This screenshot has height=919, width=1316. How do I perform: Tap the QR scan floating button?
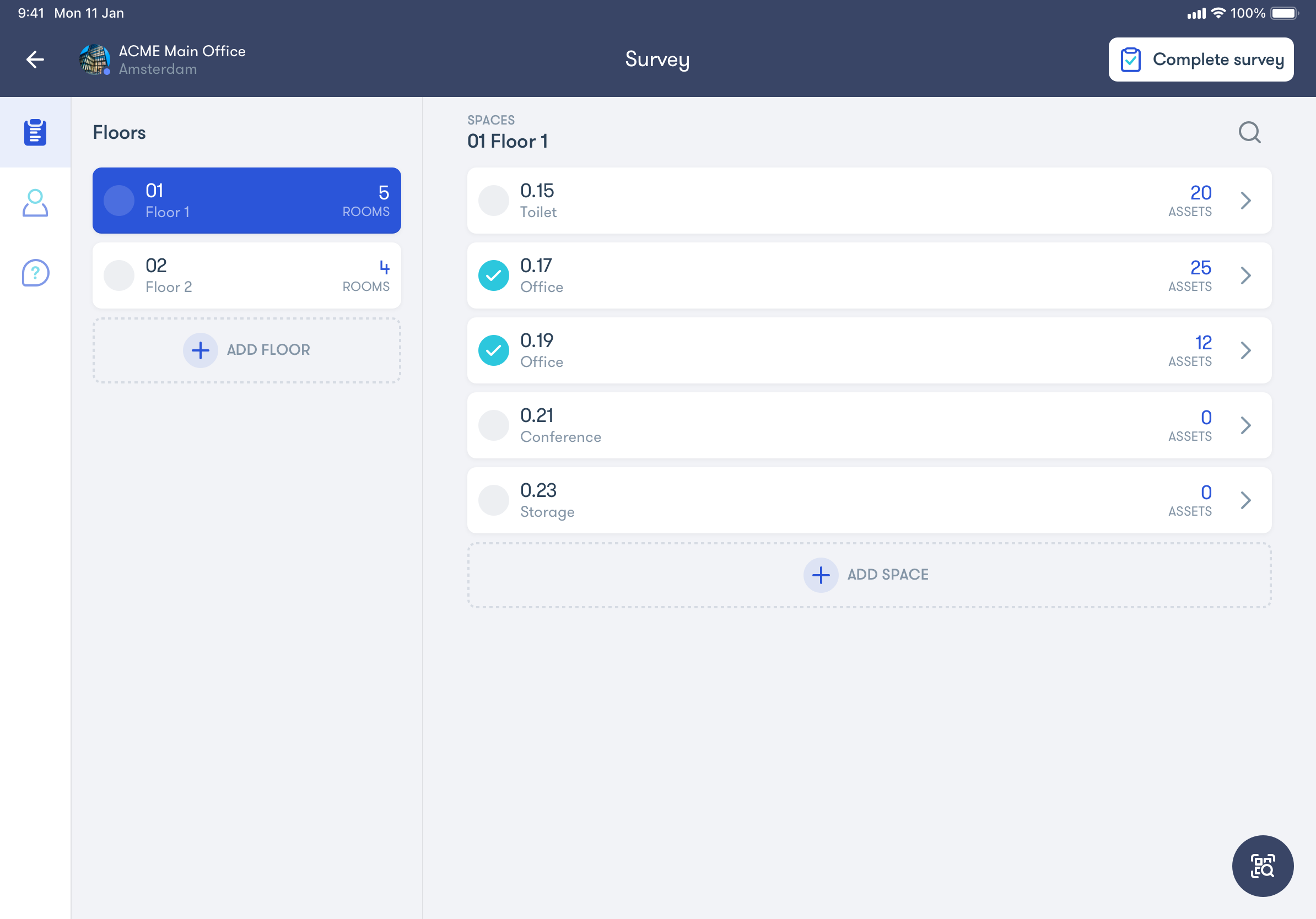(1262, 865)
